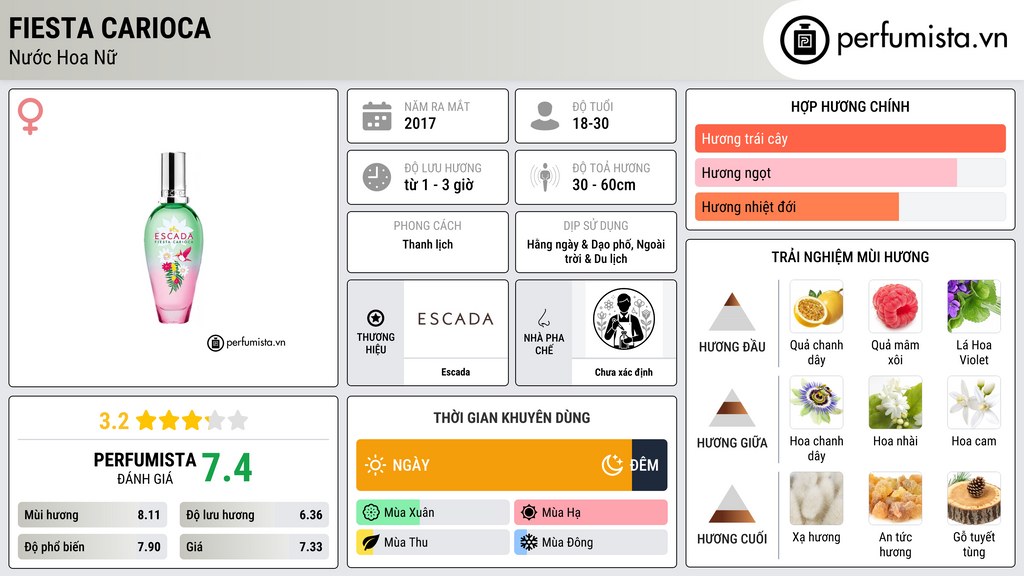Click the calendar icon for release year

[377, 116]
